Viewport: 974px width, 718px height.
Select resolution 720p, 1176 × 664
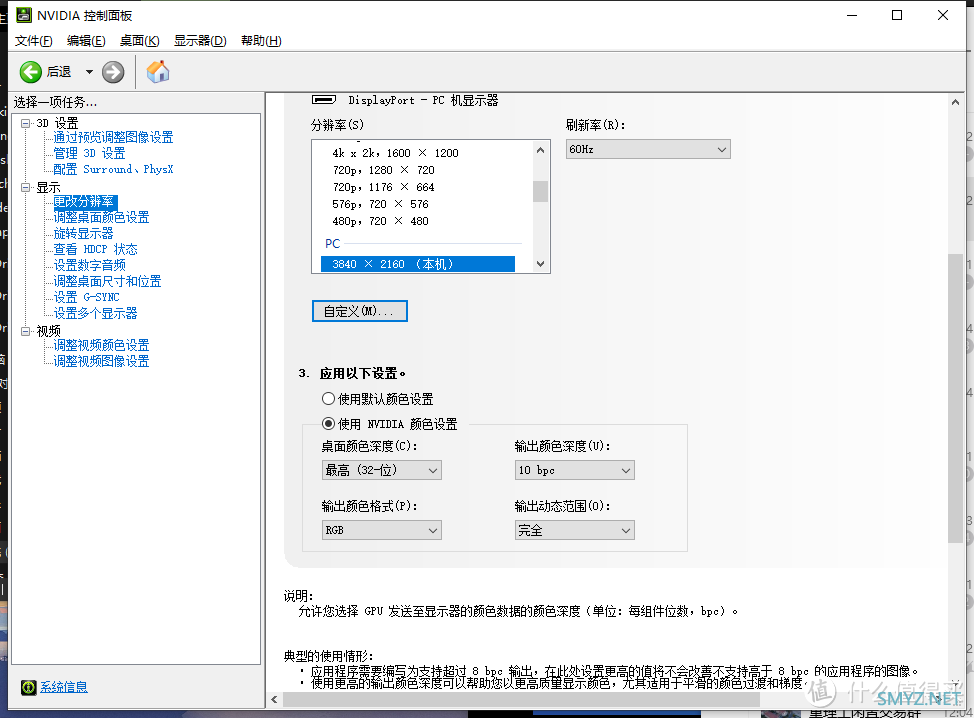click(383, 187)
